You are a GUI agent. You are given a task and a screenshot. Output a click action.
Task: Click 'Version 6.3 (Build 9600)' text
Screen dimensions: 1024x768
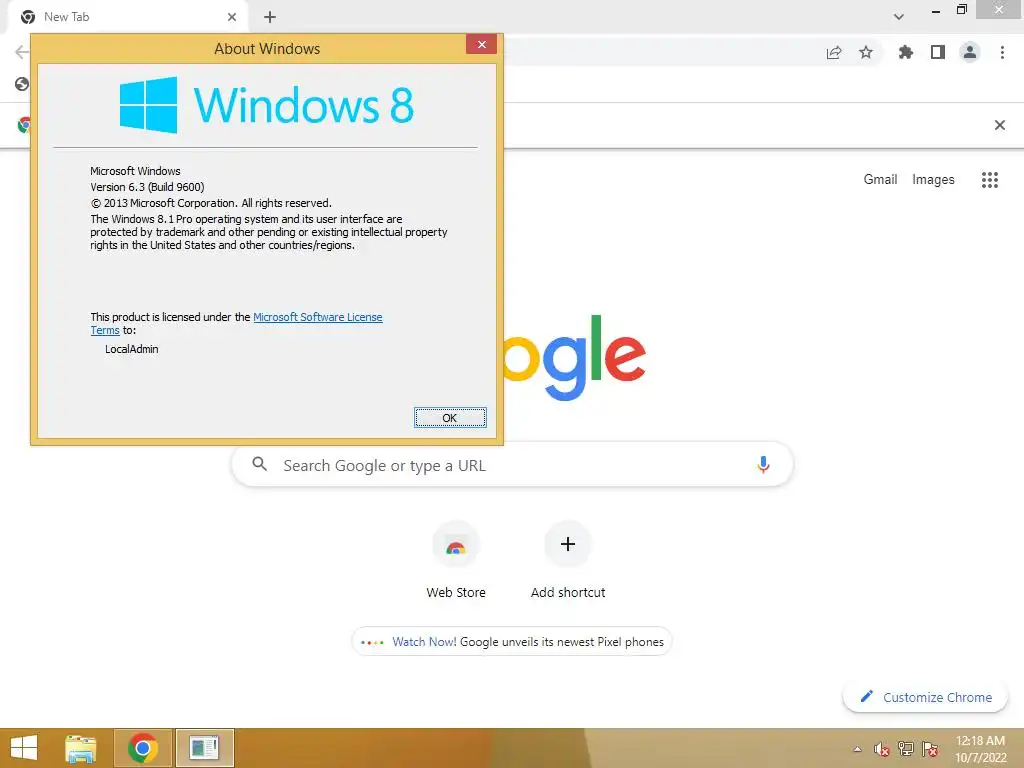pyautogui.click(x=147, y=187)
